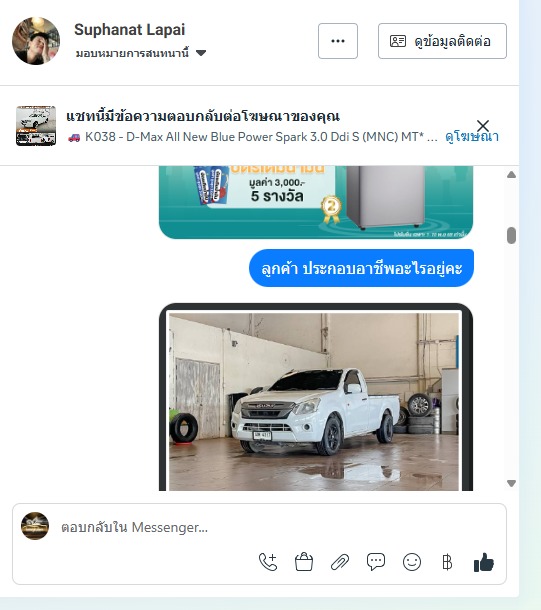Open the D-Max ad thumbnail image

point(36,126)
